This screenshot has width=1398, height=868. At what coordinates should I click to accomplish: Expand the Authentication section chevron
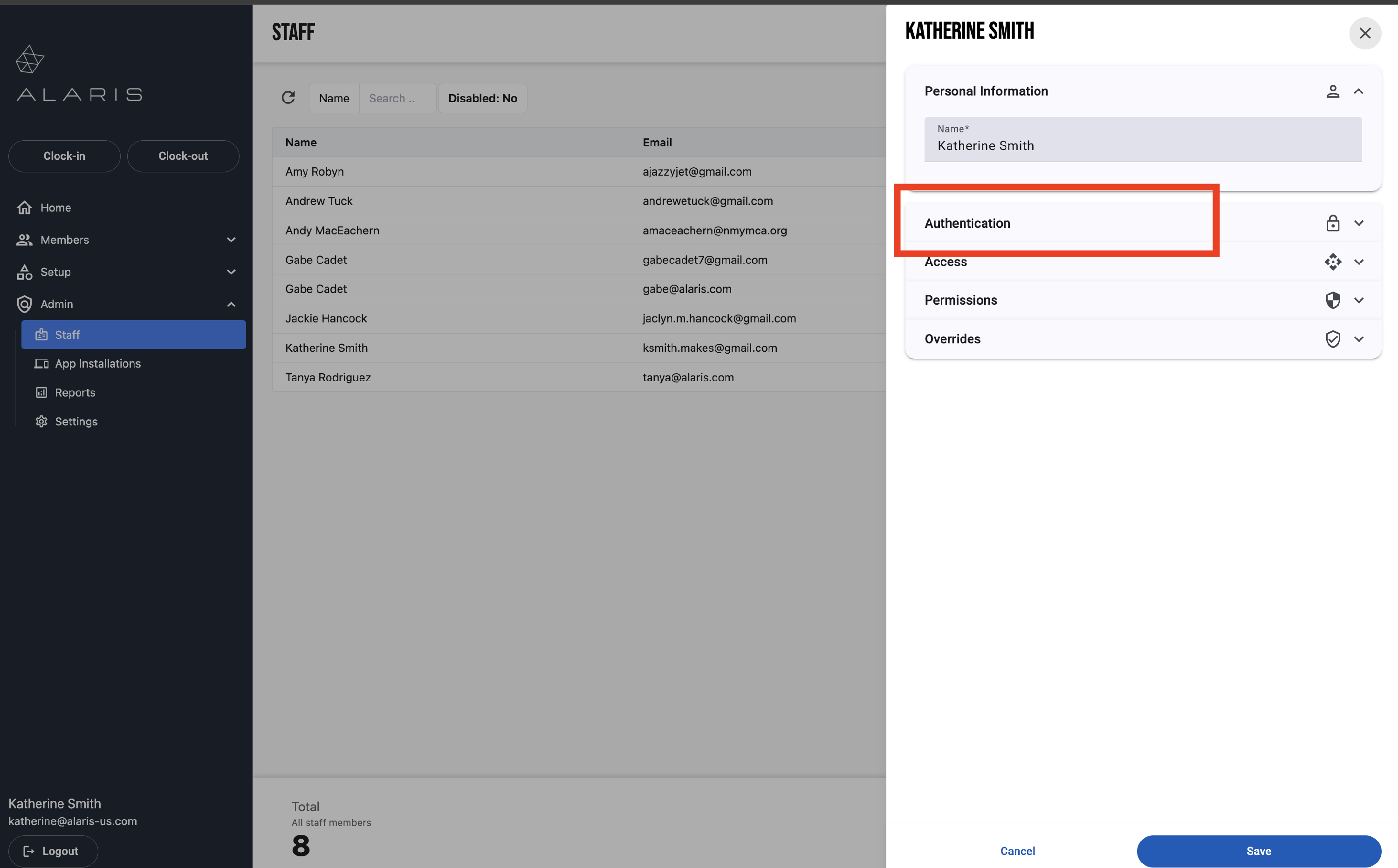tap(1358, 223)
